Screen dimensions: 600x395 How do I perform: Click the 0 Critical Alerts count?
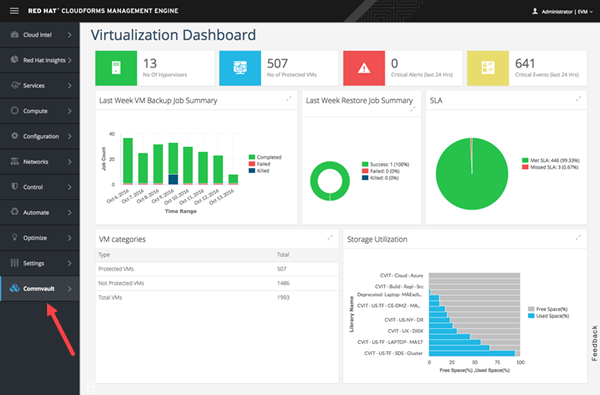(395, 63)
